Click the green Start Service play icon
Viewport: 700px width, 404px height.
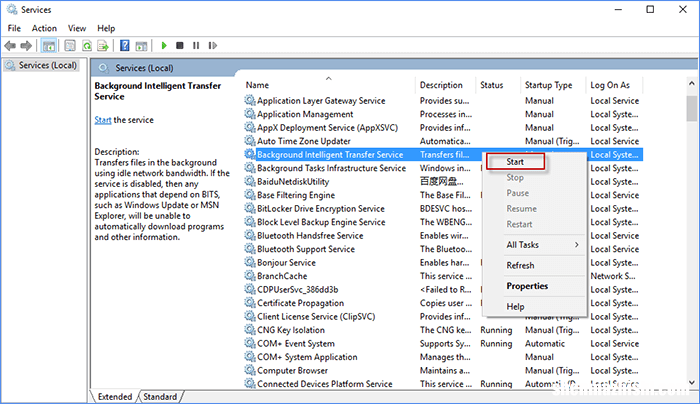point(164,46)
